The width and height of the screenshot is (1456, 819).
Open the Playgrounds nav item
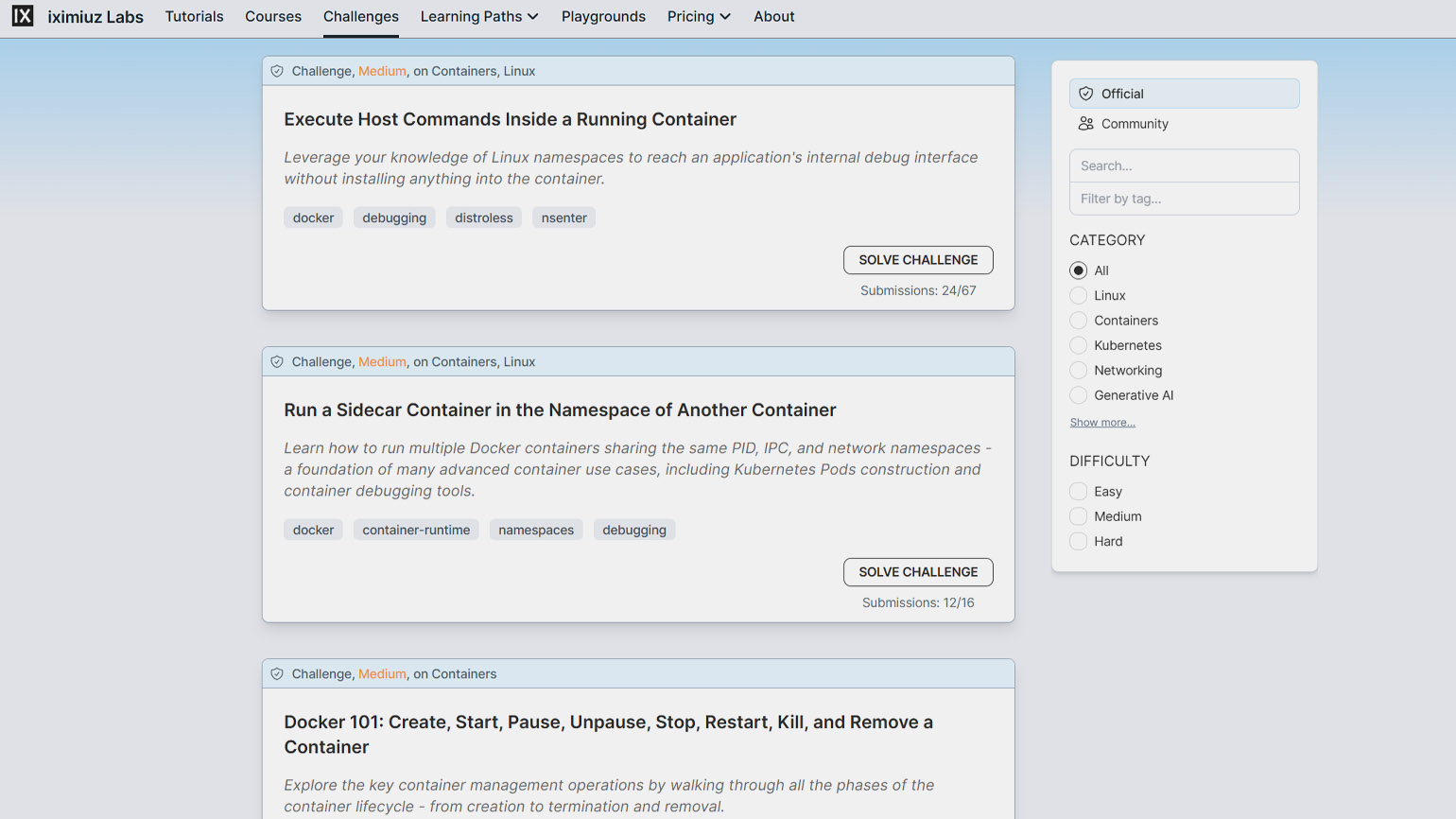[x=603, y=17]
